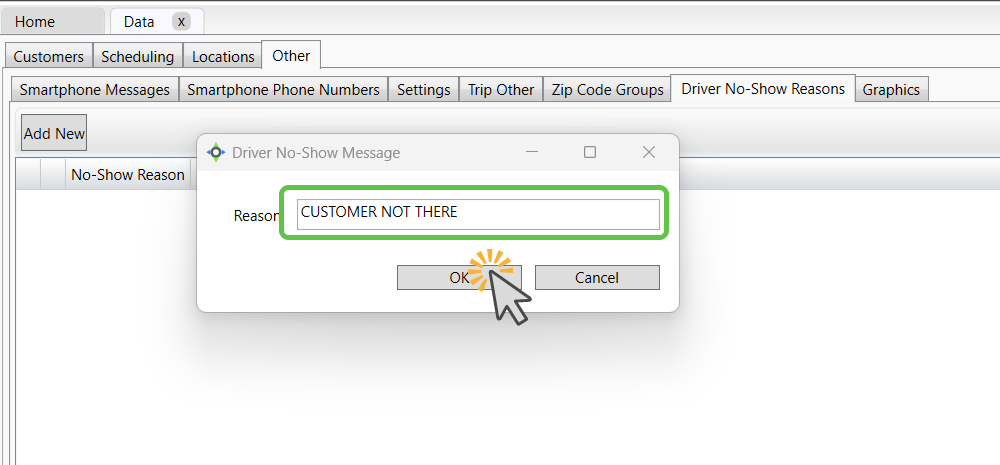Open the Scheduling tab
This screenshot has width=1000, height=465.
coord(138,56)
